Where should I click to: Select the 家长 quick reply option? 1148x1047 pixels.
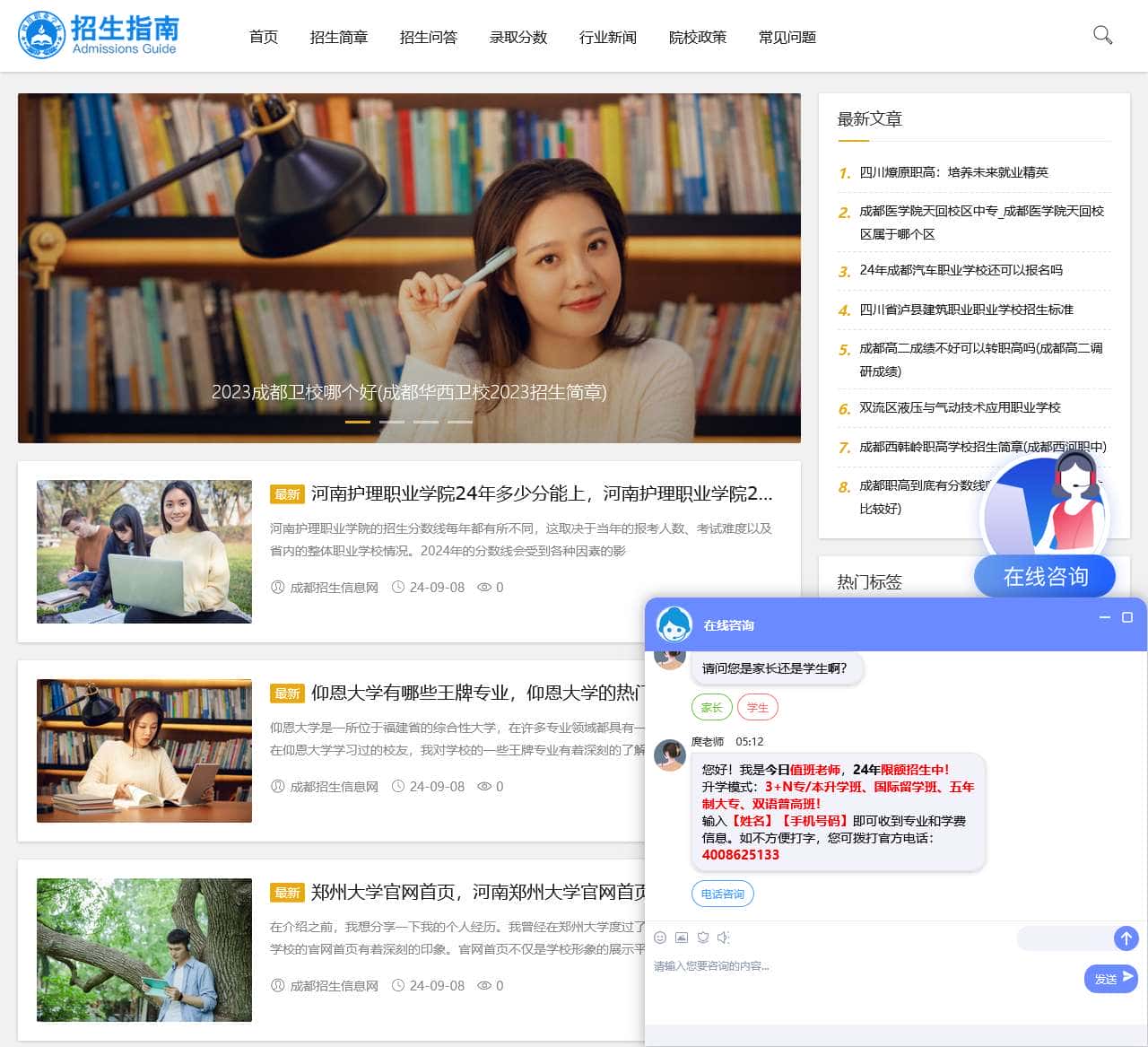coord(711,707)
